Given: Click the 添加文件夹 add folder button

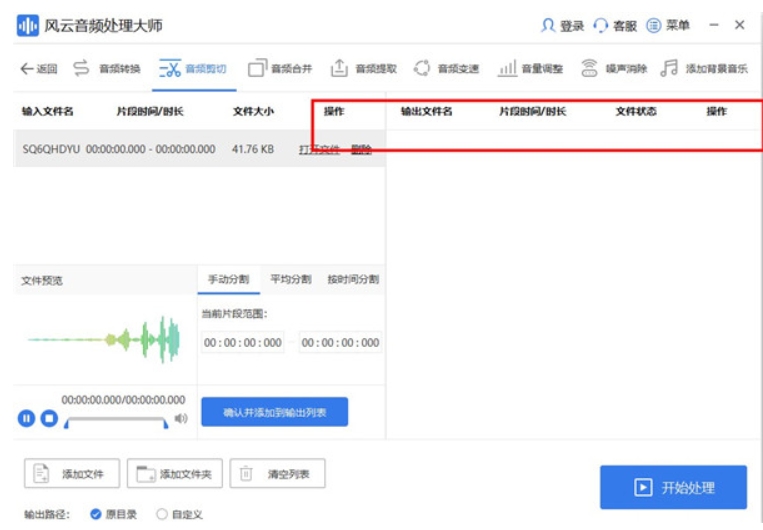Looking at the screenshot, I should (175, 474).
